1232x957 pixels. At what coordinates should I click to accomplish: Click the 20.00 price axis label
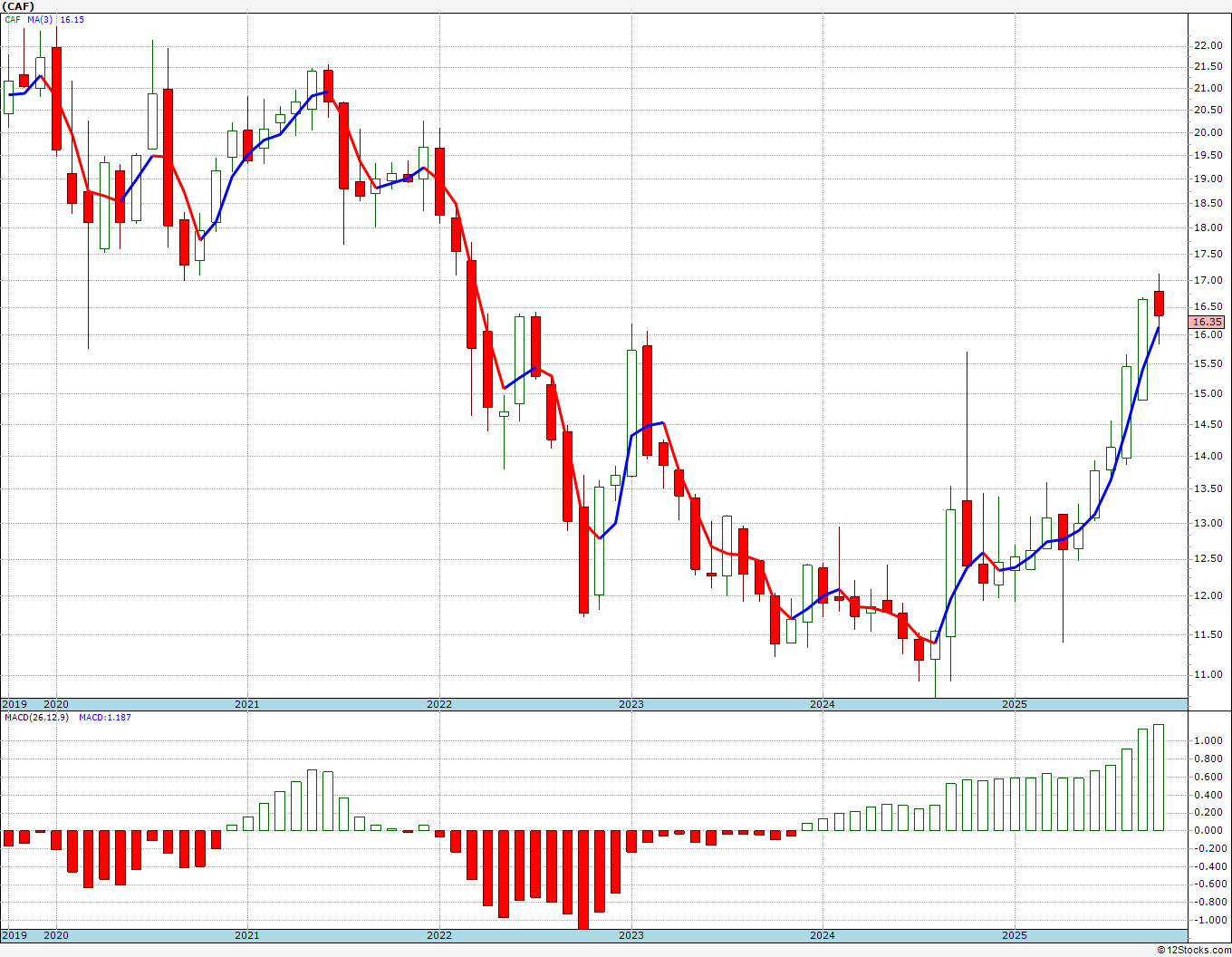coord(1207,132)
